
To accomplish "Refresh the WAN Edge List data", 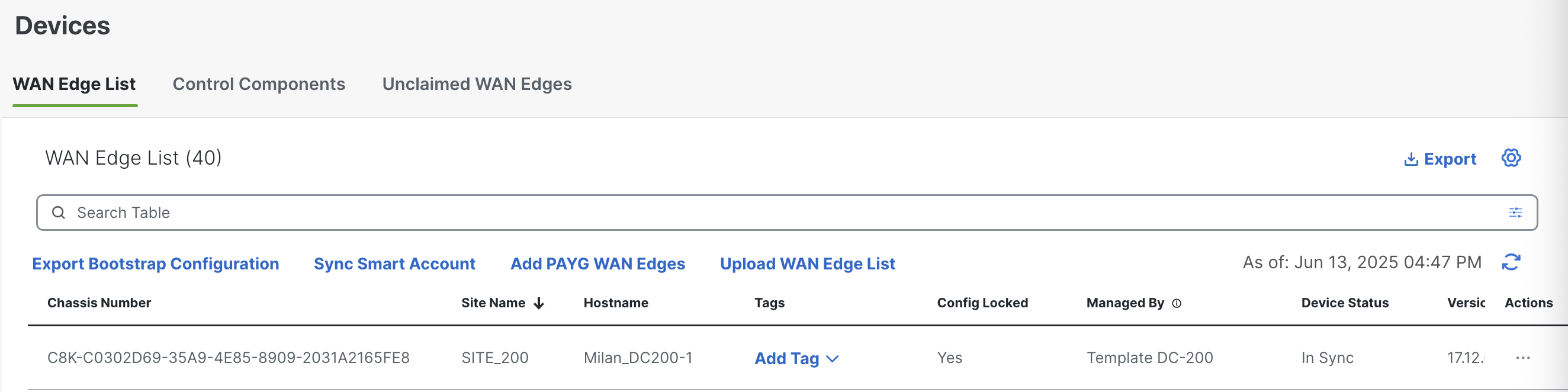I will [x=1511, y=262].
